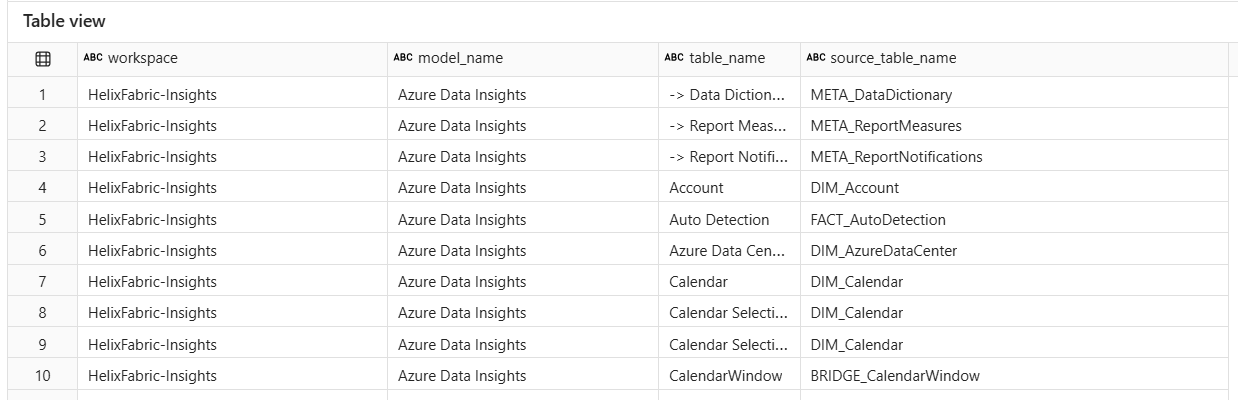Click the META_ReportNotifications cell
Screen dimensions: 1238x400
click(896, 157)
